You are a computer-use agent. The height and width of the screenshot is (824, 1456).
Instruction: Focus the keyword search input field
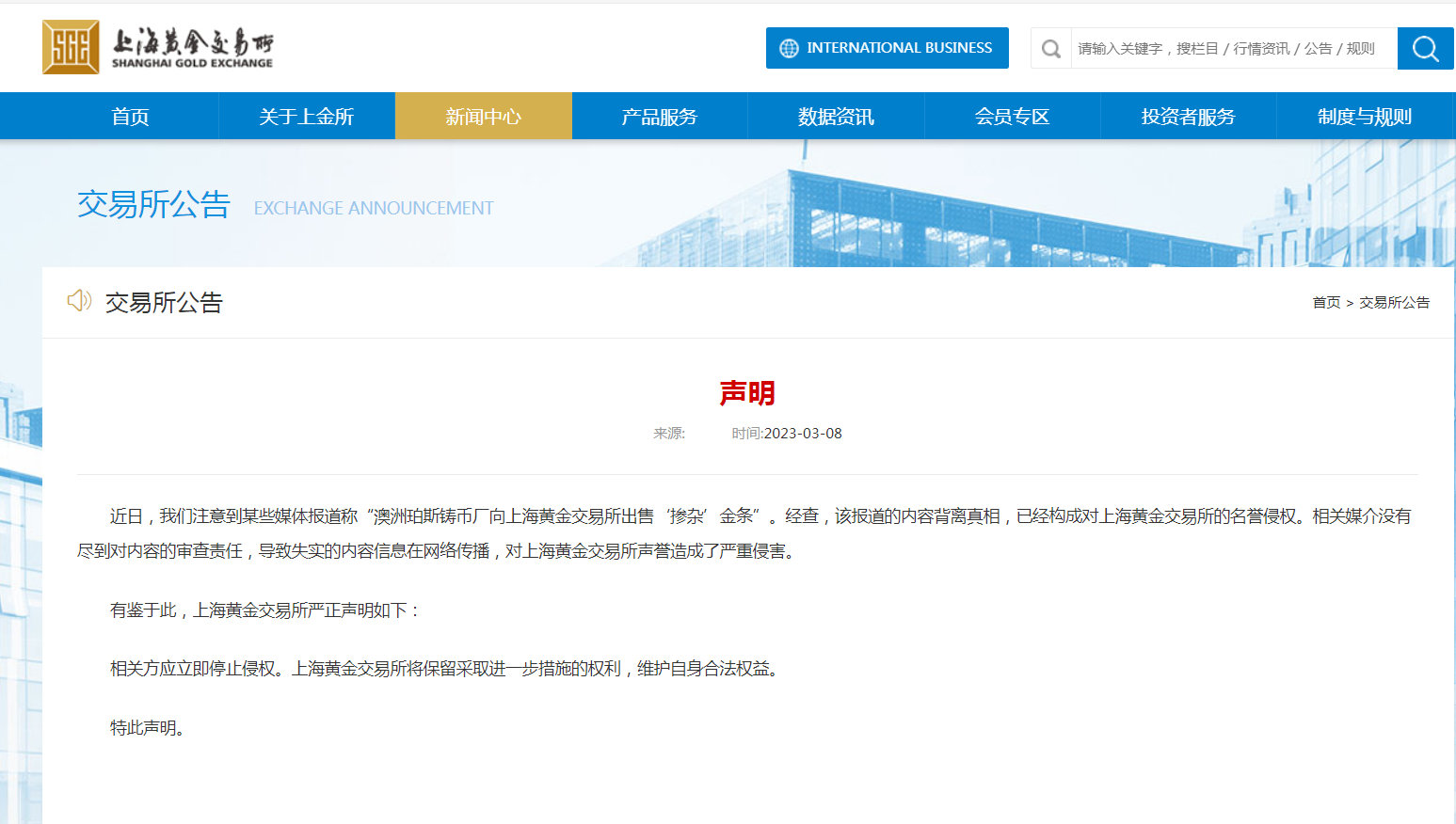click(x=1233, y=49)
